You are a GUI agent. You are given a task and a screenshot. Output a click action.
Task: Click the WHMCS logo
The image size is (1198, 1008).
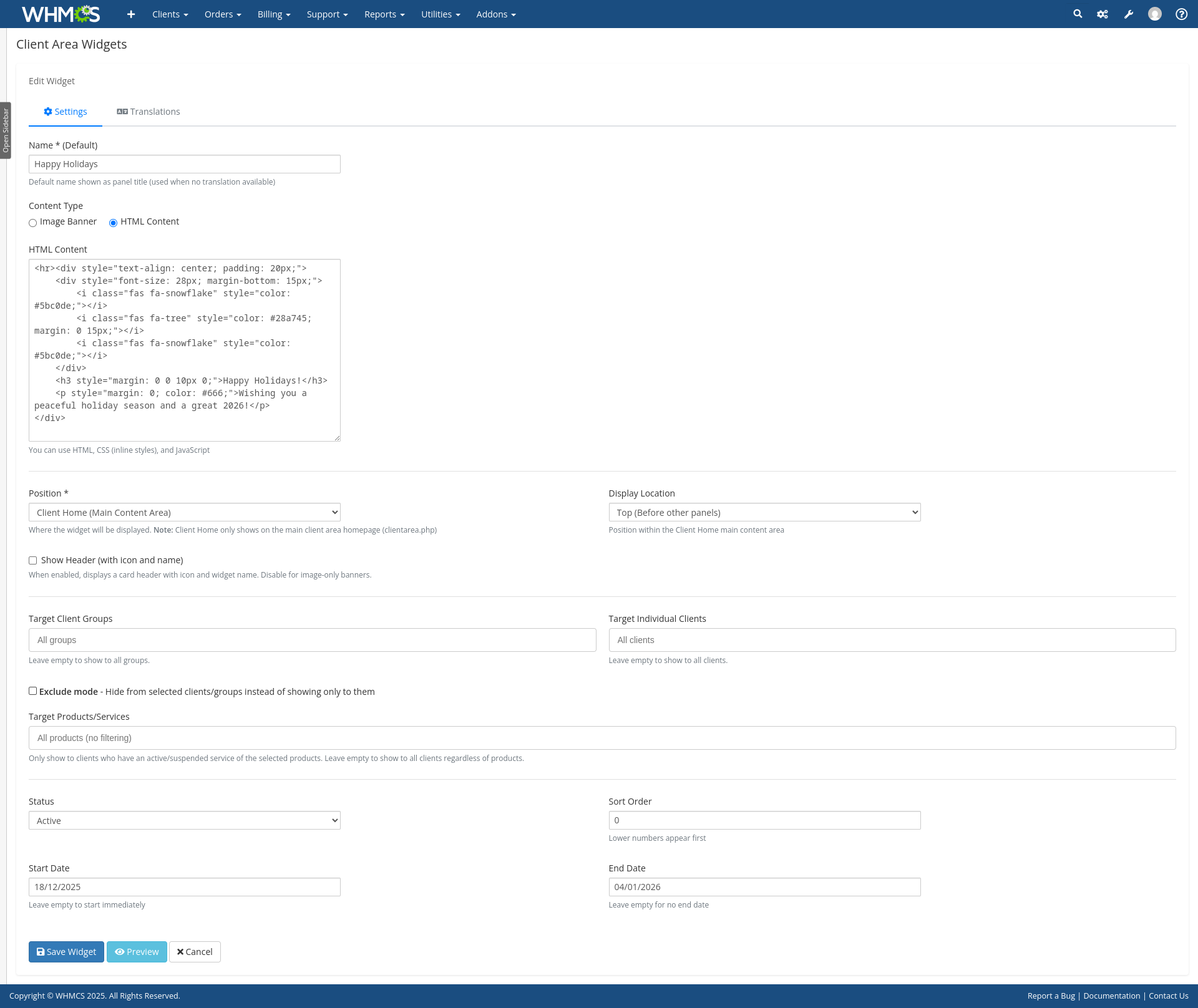(x=61, y=14)
